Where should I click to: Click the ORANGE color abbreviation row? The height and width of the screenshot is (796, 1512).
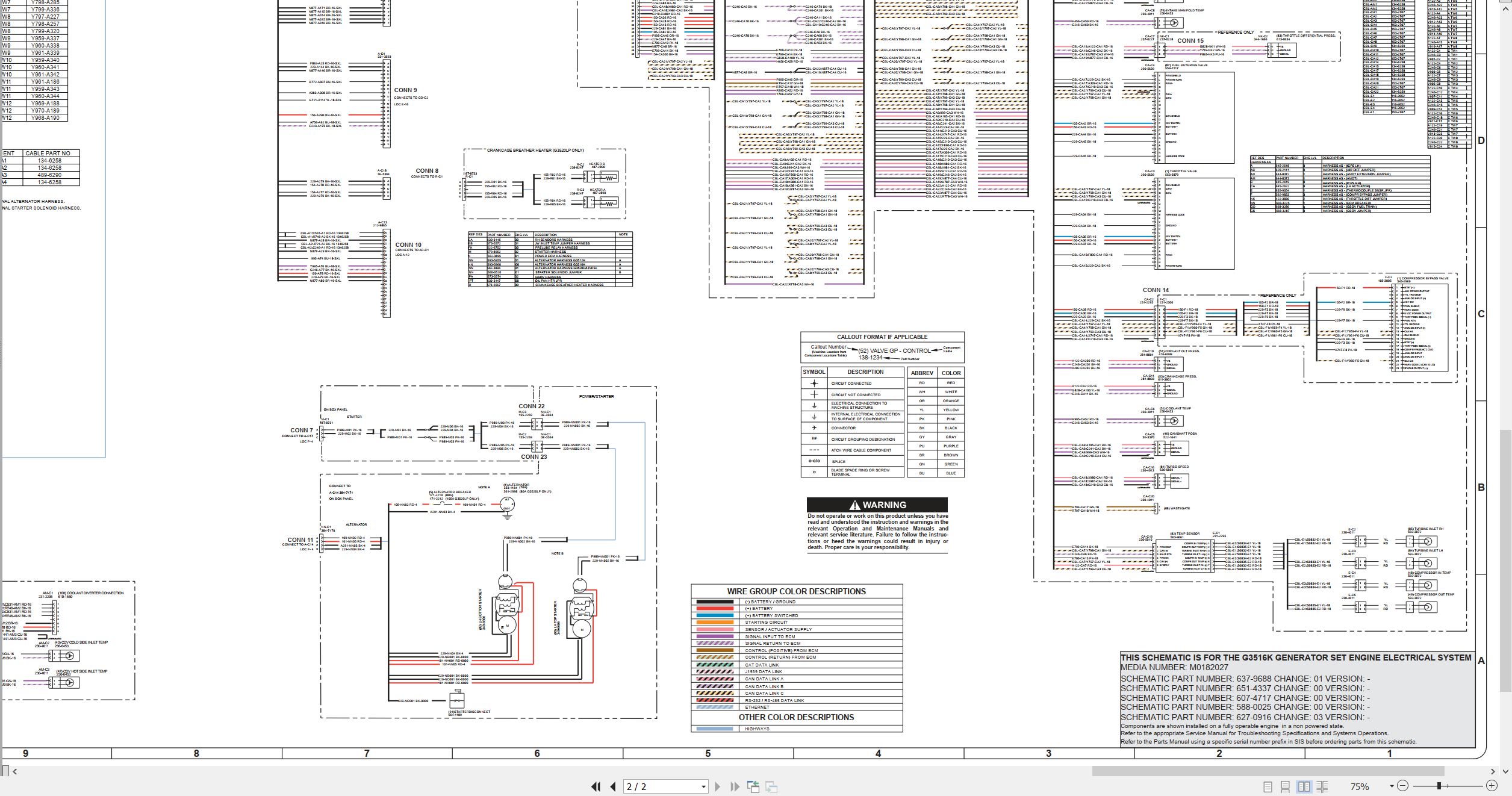(x=936, y=400)
